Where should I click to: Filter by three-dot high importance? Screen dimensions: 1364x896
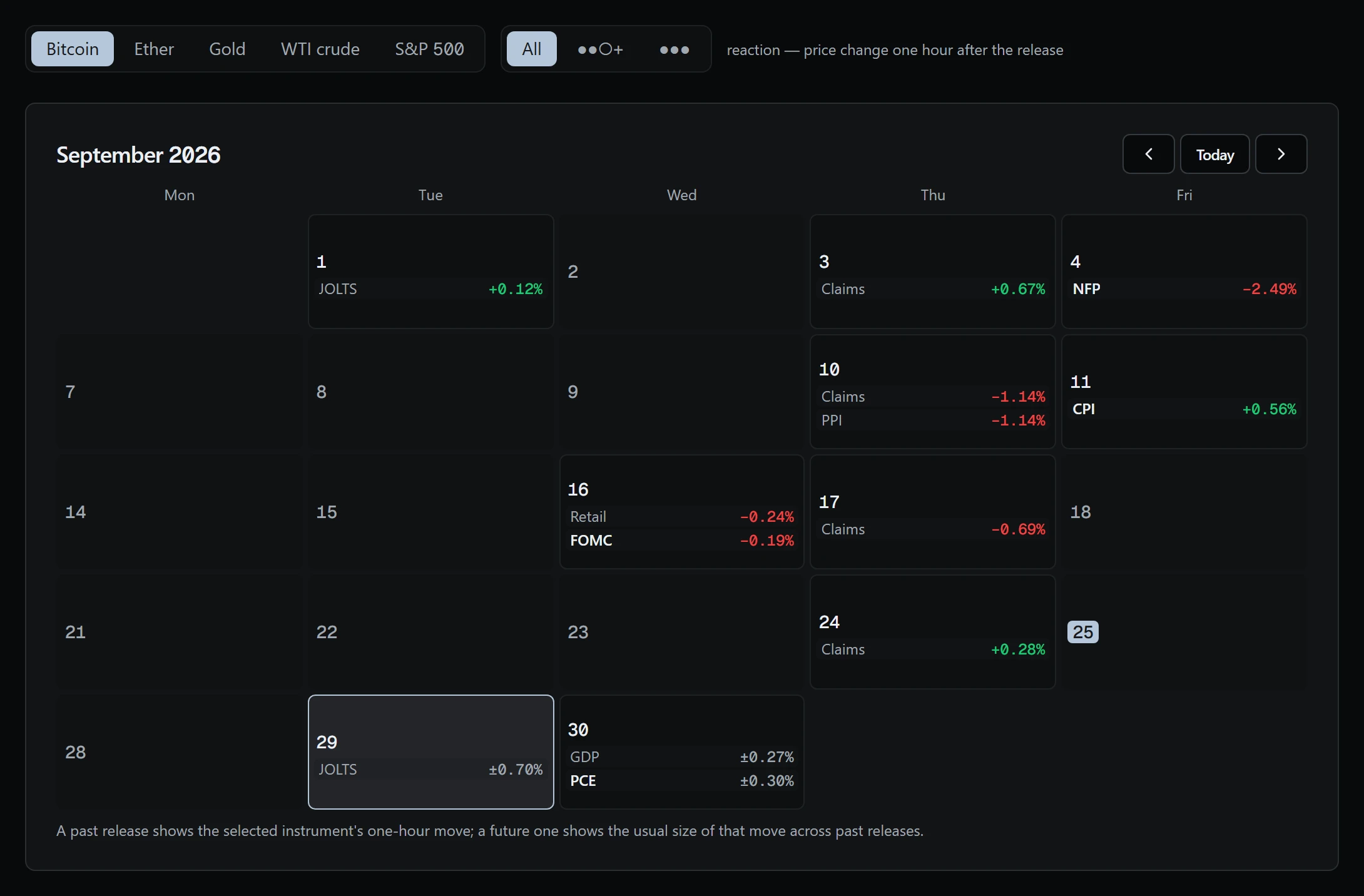[674, 49]
